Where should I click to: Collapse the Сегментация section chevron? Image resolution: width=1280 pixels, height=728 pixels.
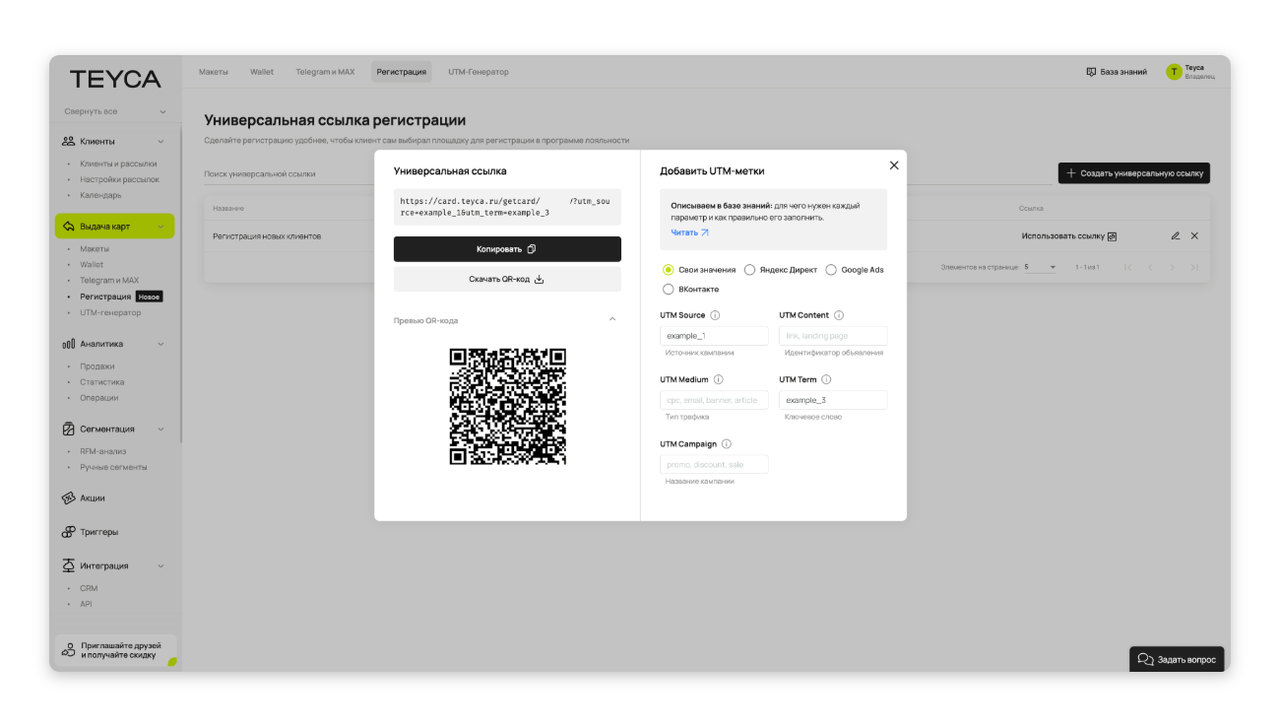(x=161, y=429)
